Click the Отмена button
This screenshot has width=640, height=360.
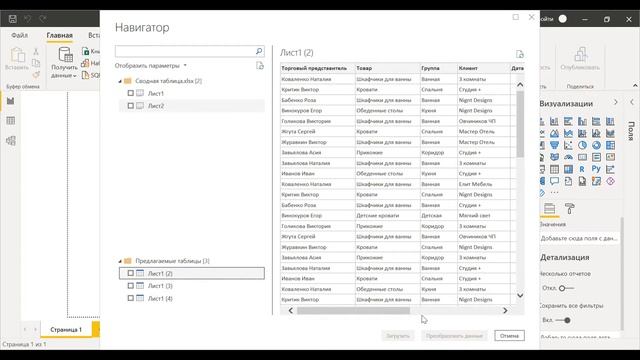[x=509, y=336]
